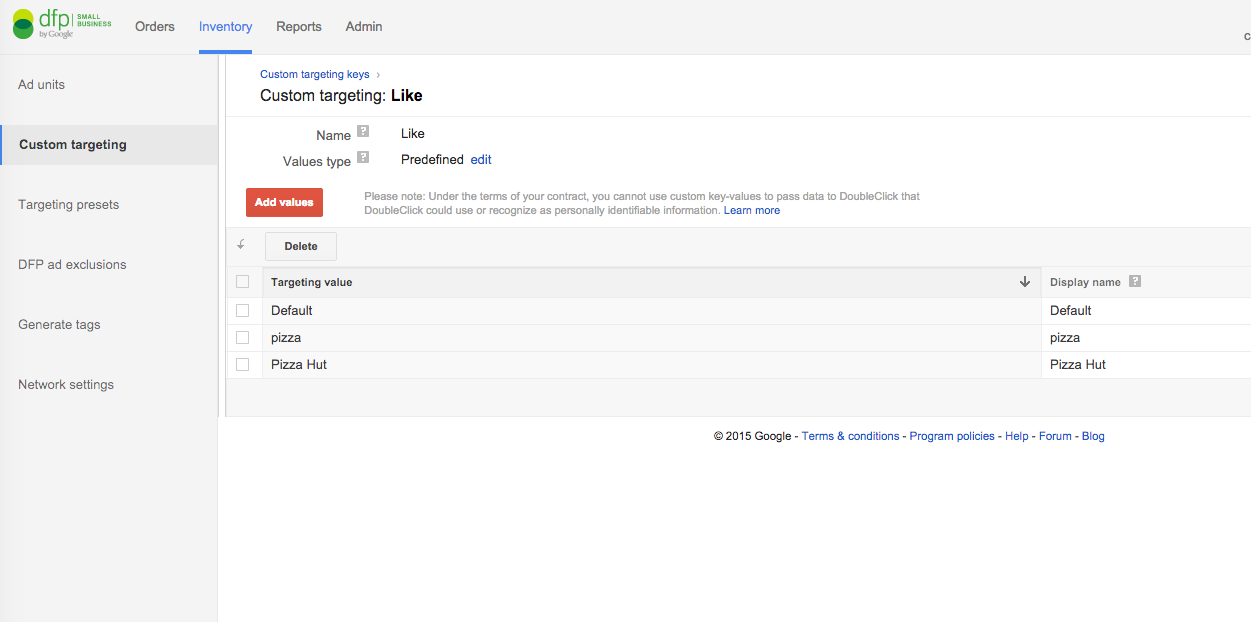Select the pizza row checkbox

(242, 337)
